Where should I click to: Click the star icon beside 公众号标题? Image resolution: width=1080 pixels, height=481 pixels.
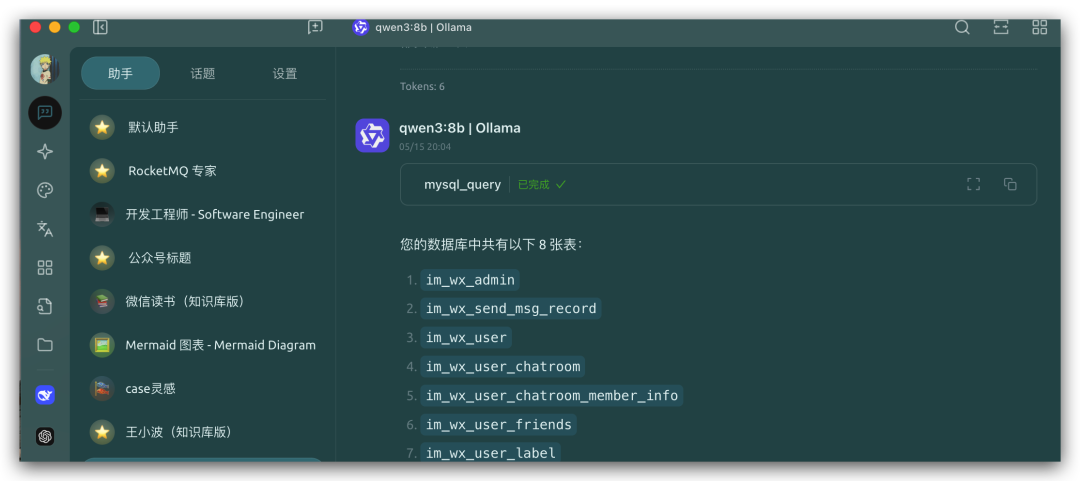[x=102, y=258]
